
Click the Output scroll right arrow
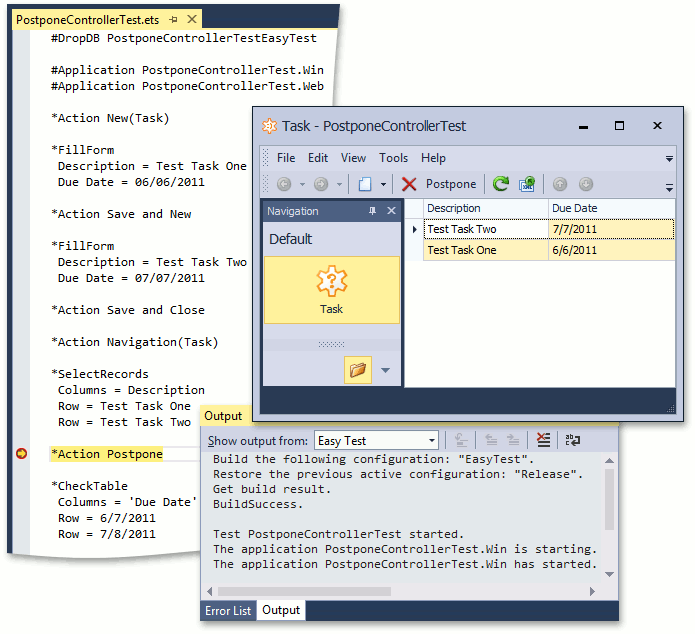coord(592,591)
